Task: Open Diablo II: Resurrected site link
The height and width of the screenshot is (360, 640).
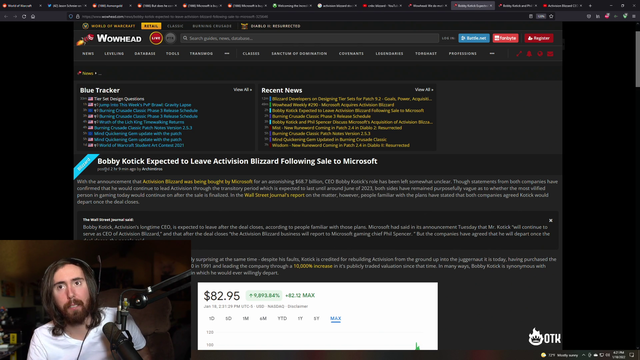Action: [276, 26]
